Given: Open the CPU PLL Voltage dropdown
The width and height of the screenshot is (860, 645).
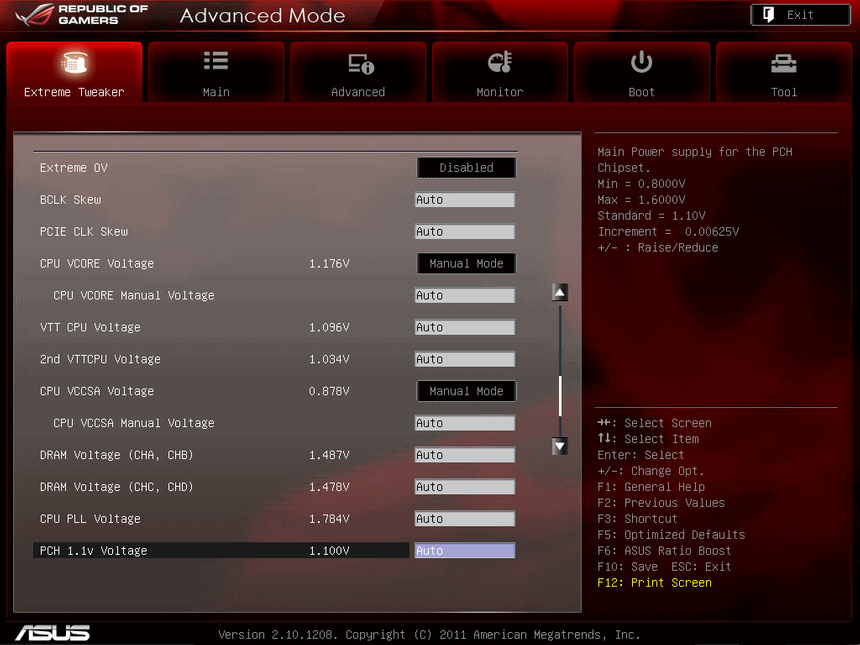Looking at the screenshot, I should (x=466, y=518).
